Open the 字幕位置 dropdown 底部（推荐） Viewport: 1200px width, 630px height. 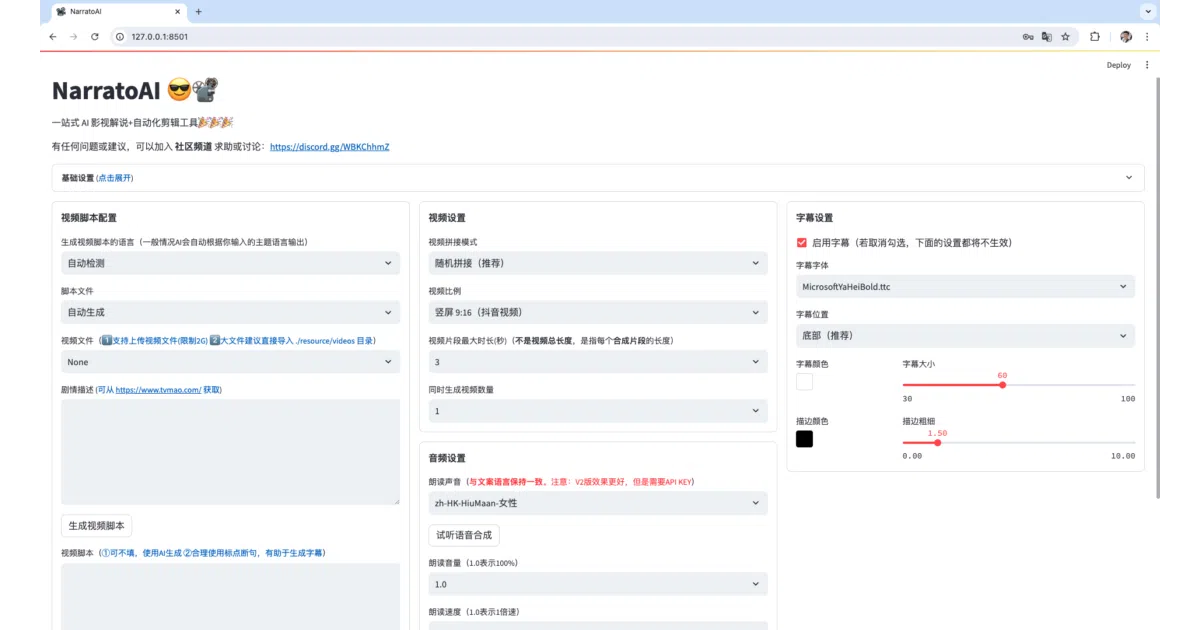(965, 335)
